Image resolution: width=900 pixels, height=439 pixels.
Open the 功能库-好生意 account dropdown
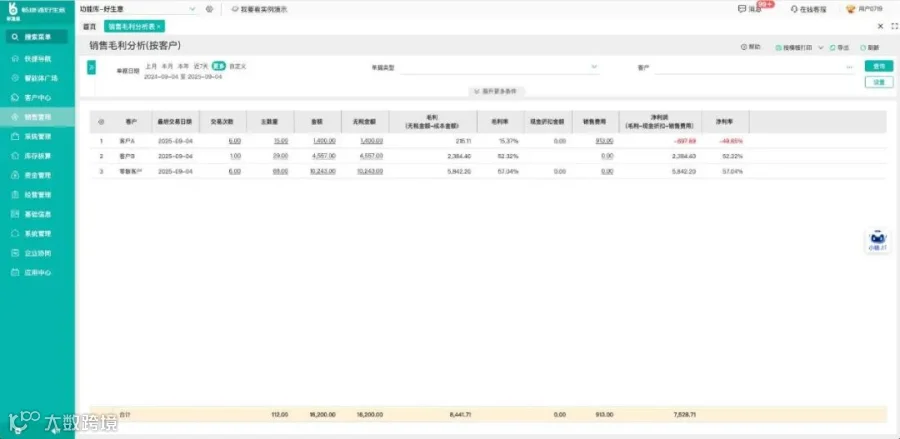[138, 9]
